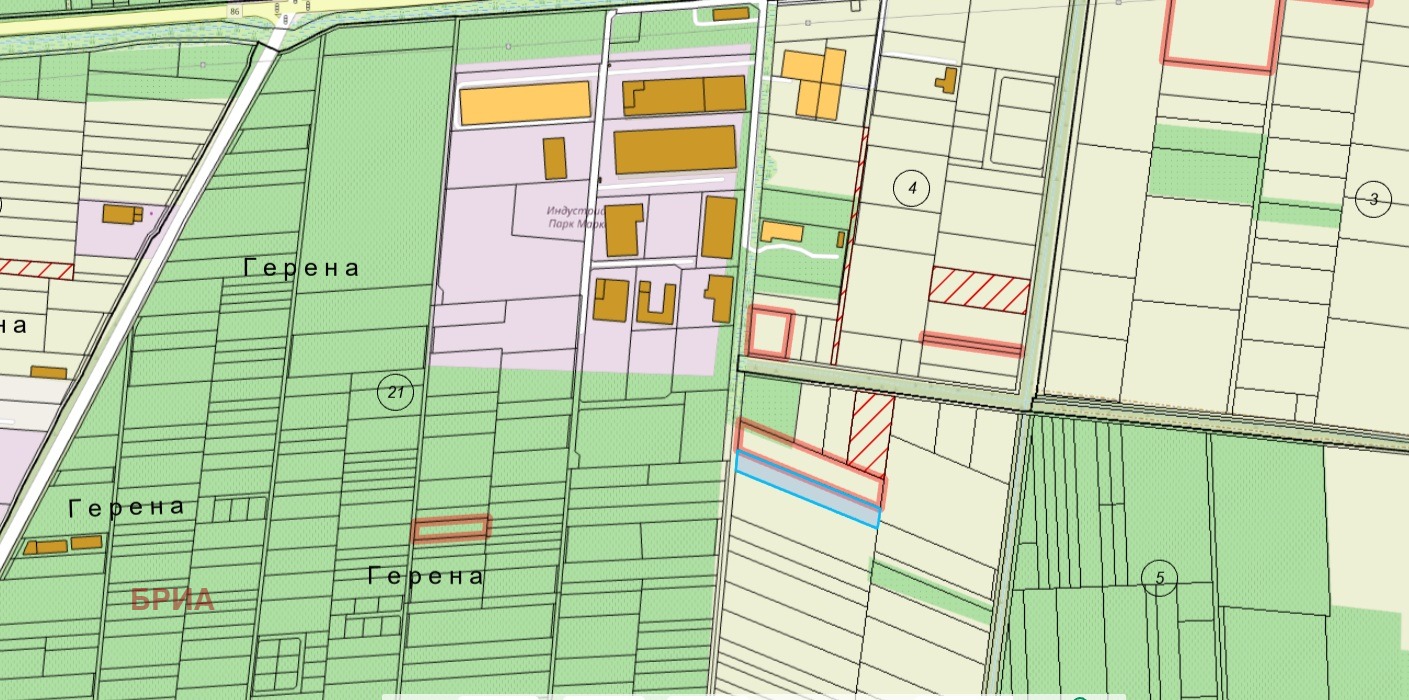Viewport: 1409px width, 700px height.
Task: Select the blue highlighted parcel
Action: (806, 488)
